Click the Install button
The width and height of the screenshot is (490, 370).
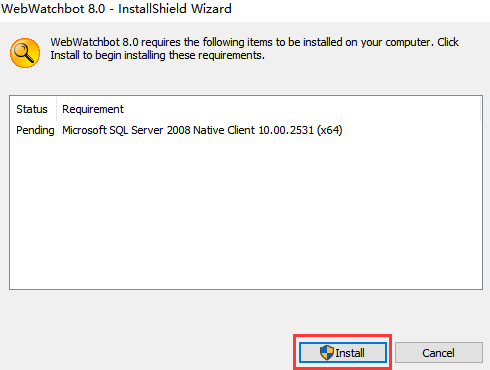343,352
